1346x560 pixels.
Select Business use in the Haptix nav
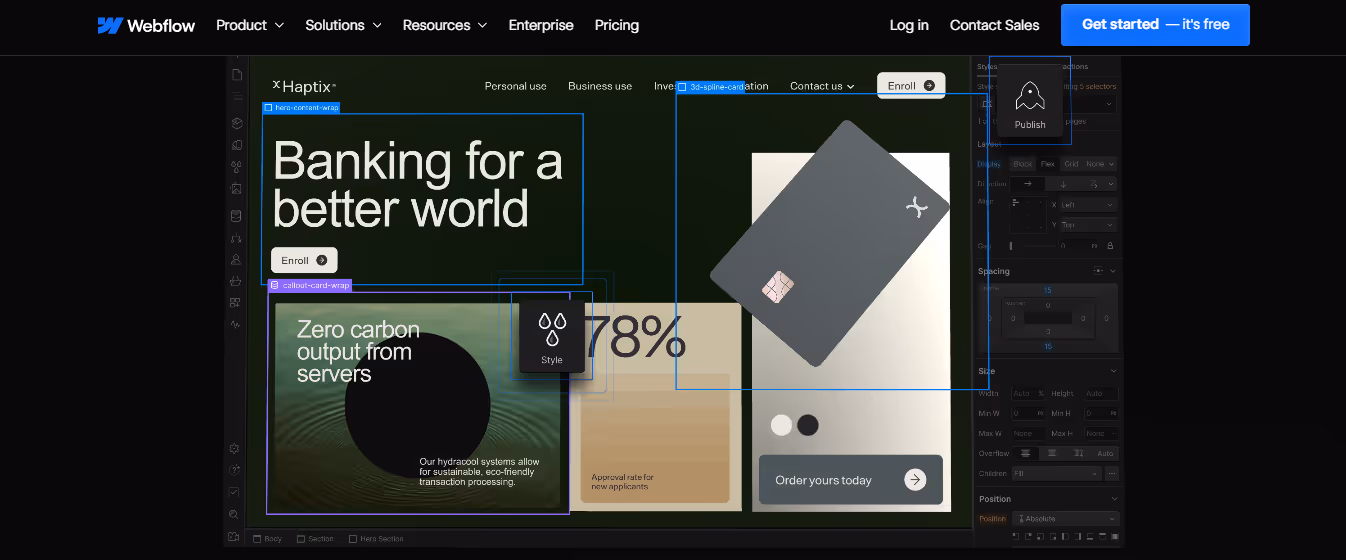pos(600,86)
